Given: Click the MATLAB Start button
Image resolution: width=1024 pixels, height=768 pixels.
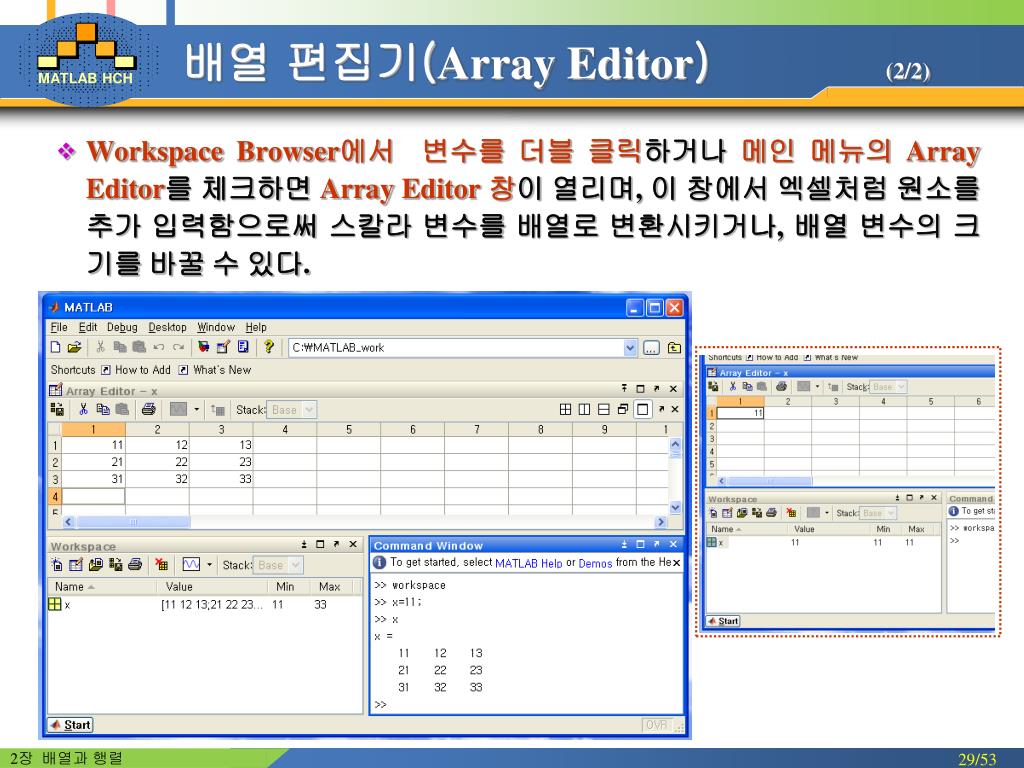Looking at the screenshot, I should pyautogui.click(x=71, y=725).
